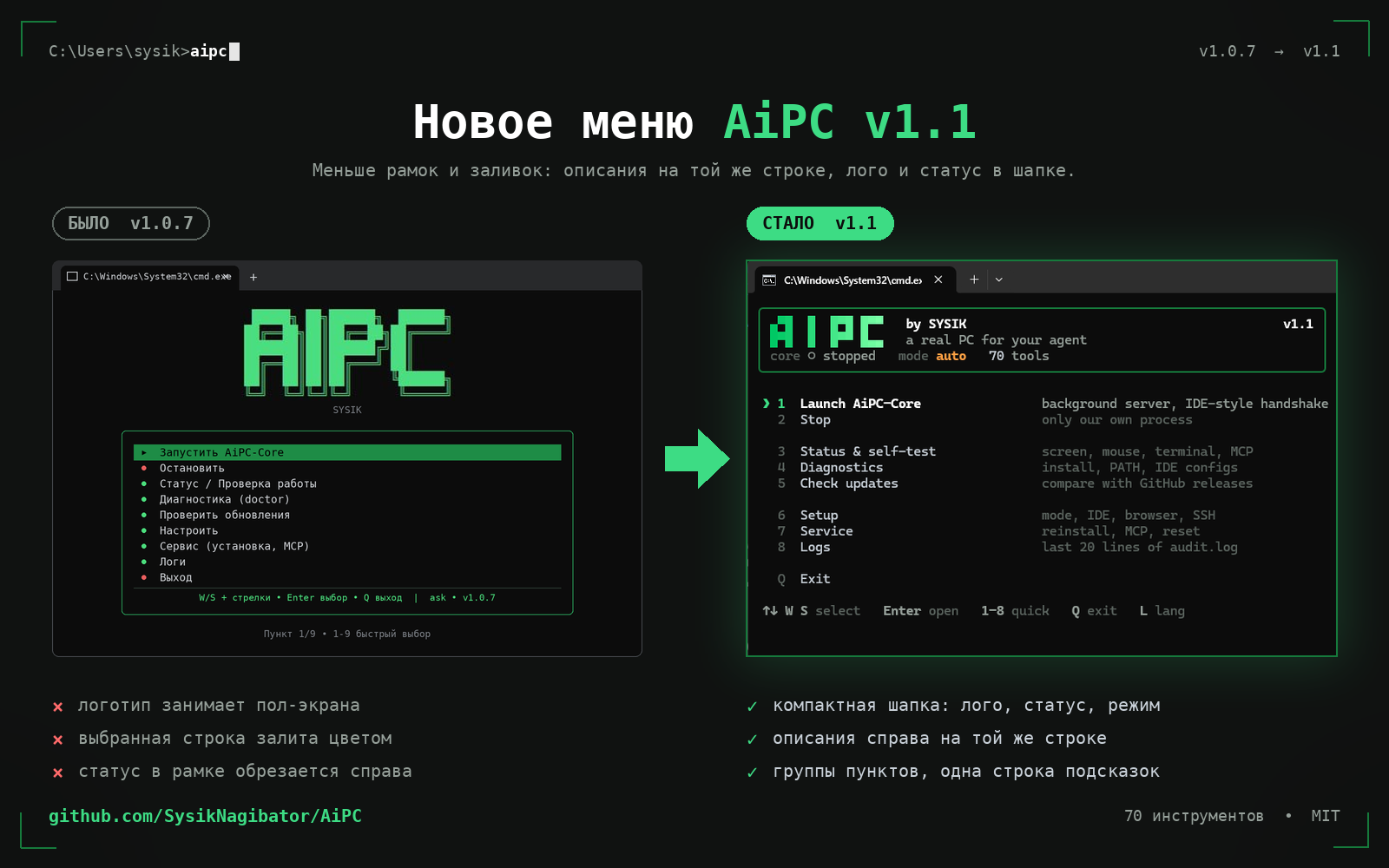Click Логи row in old menu
This screenshot has width=1389, height=868.
[x=172, y=562]
